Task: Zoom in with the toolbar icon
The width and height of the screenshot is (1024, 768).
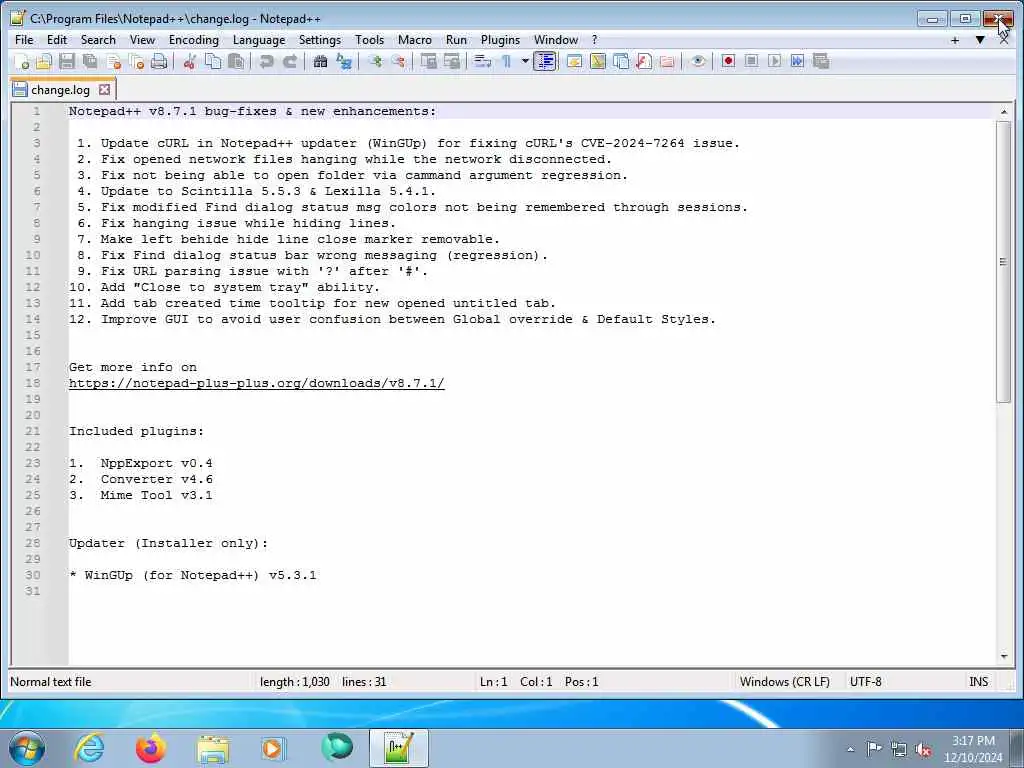Action: tap(375, 61)
